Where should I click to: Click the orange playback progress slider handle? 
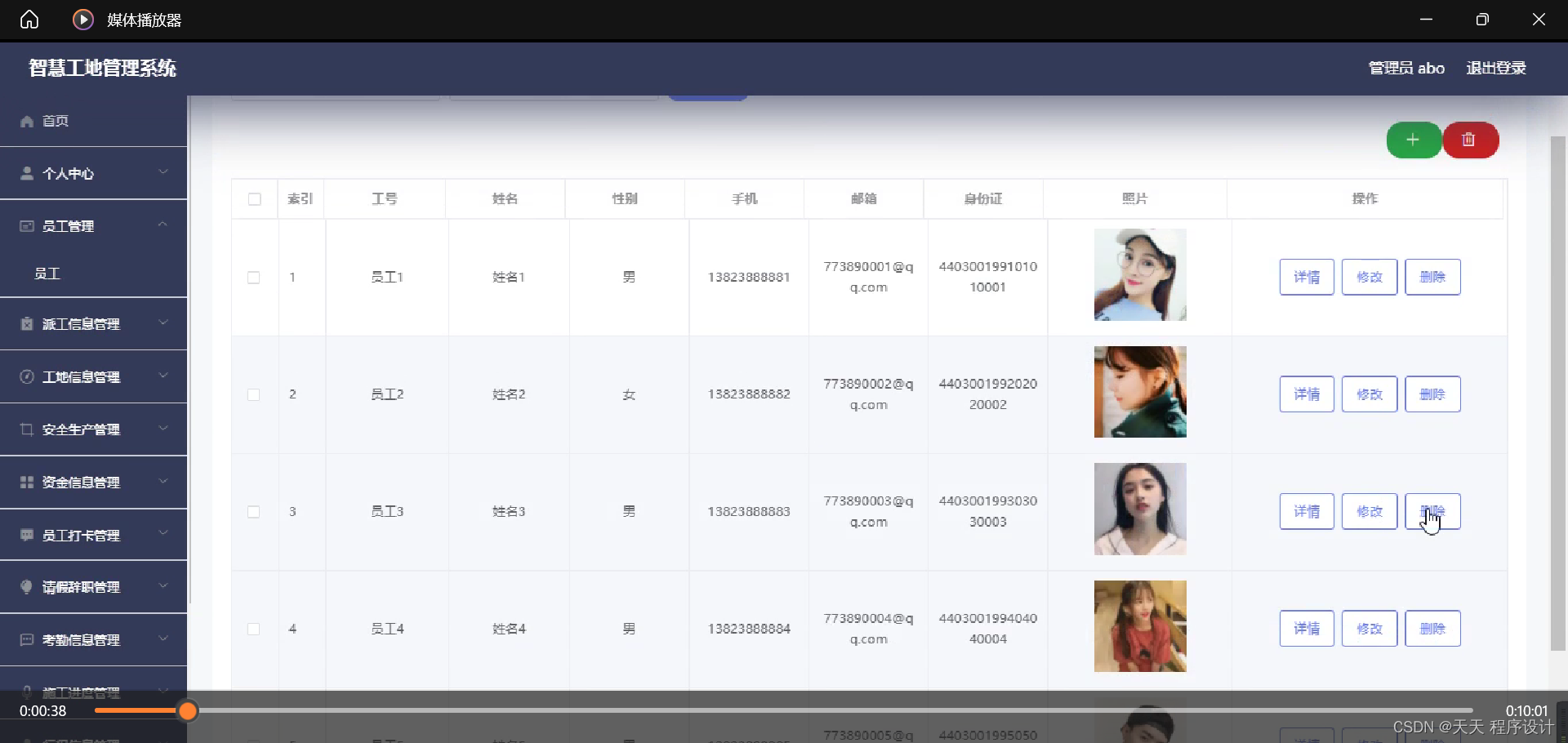[x=188, y=711]
